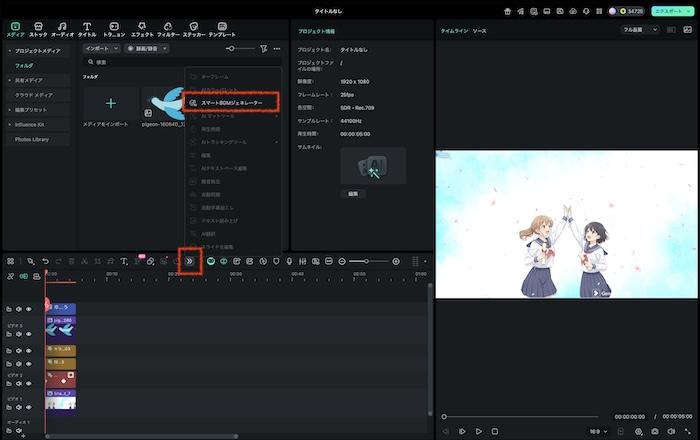Image resolution: width=700 pixels, height=440 pixels.
Task: Open the Effects tab icon
Action: 141,26
